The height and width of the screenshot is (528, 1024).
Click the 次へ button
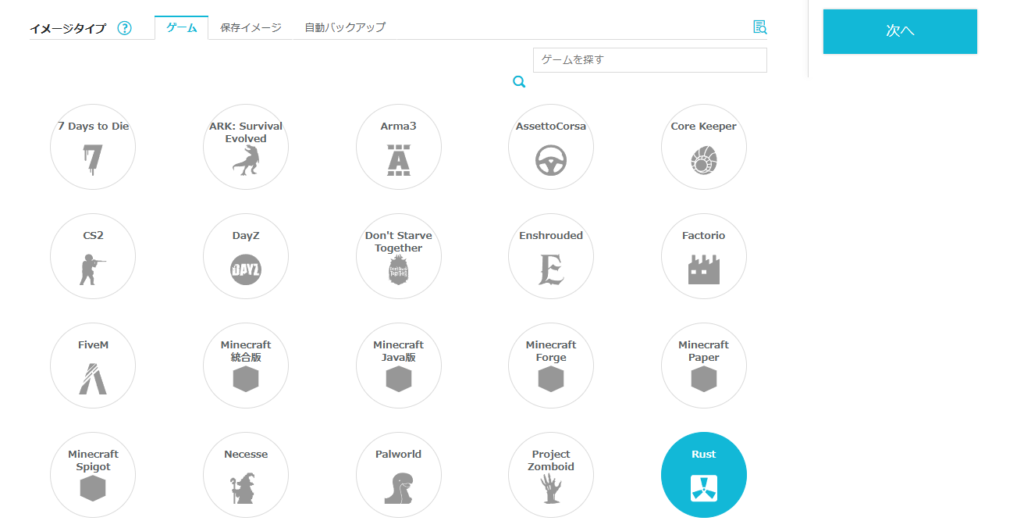(x=900, y=31)
